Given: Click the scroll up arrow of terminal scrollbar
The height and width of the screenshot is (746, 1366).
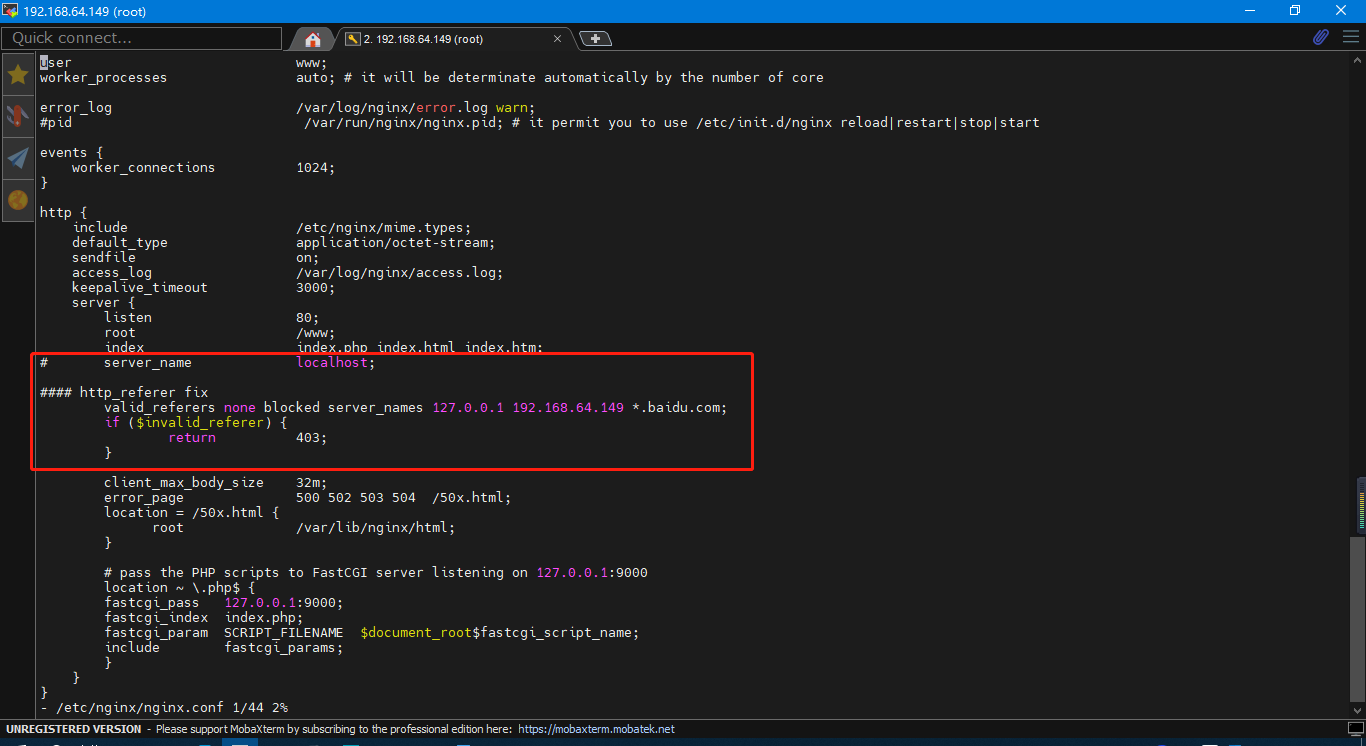Looking at the screenshot, I should click(1358, 59).
